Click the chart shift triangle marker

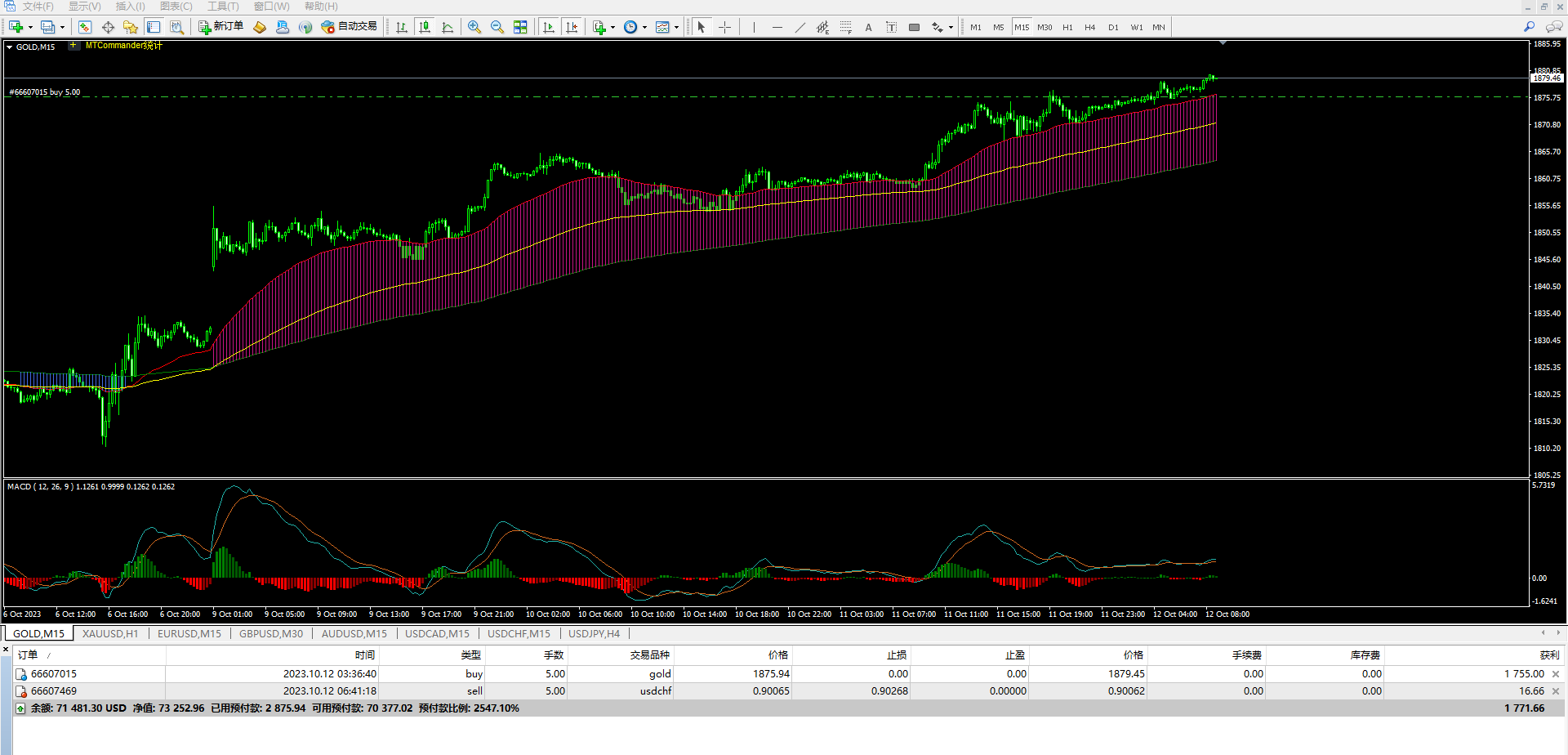pyautogui.click(x=1223, y=42)
